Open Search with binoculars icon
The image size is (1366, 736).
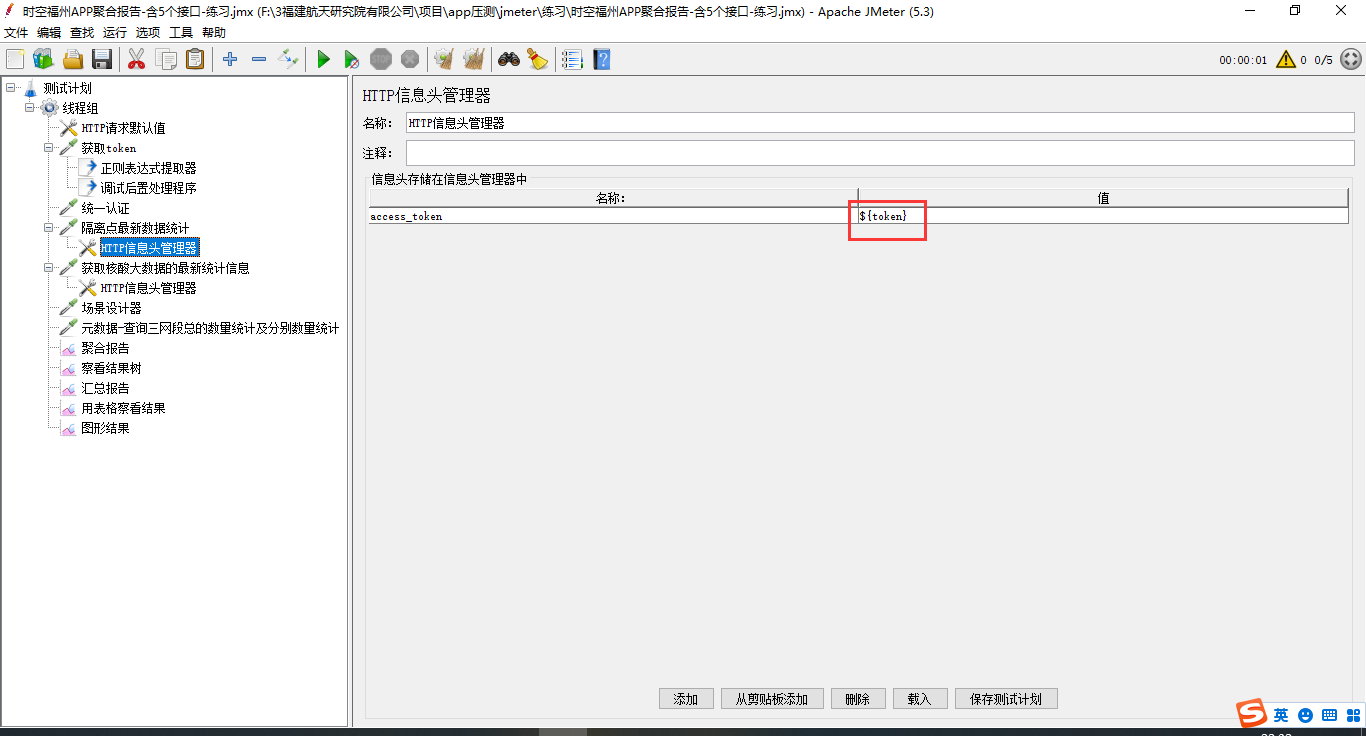[x=509, y=60]
